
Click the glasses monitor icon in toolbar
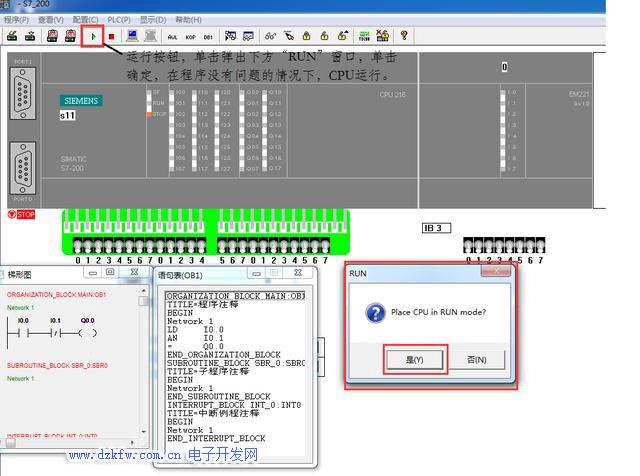(x=271, y=36)
